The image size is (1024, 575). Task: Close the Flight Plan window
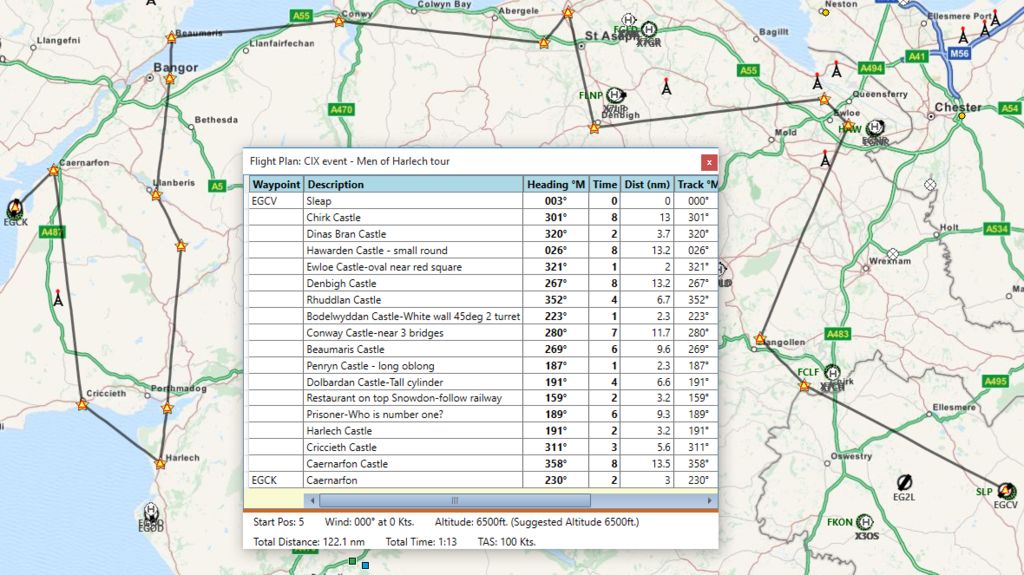709,162
